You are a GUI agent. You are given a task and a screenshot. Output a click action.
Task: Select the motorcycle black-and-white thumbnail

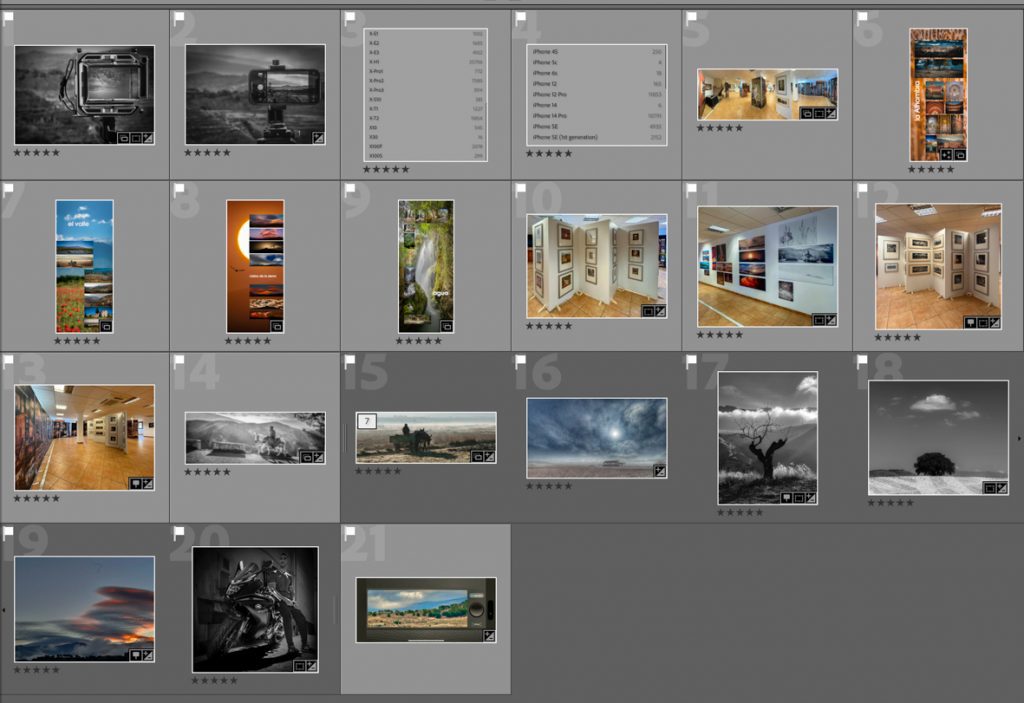point(255,608)
